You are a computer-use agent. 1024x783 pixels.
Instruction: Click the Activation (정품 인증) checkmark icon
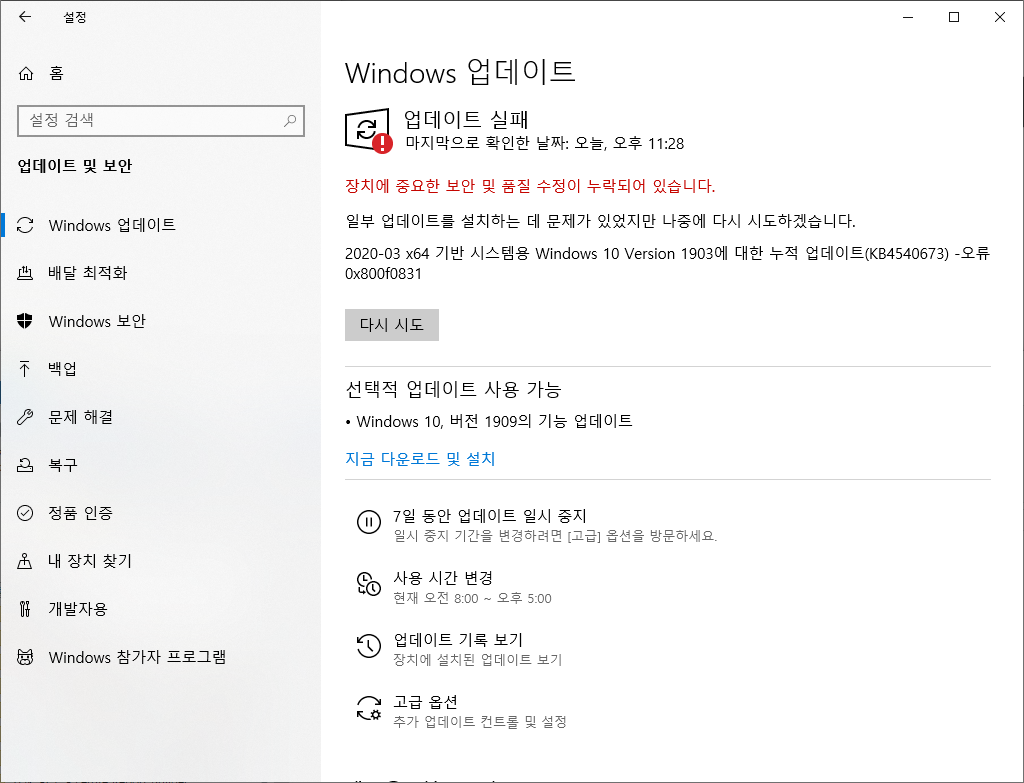pos(25,513)
